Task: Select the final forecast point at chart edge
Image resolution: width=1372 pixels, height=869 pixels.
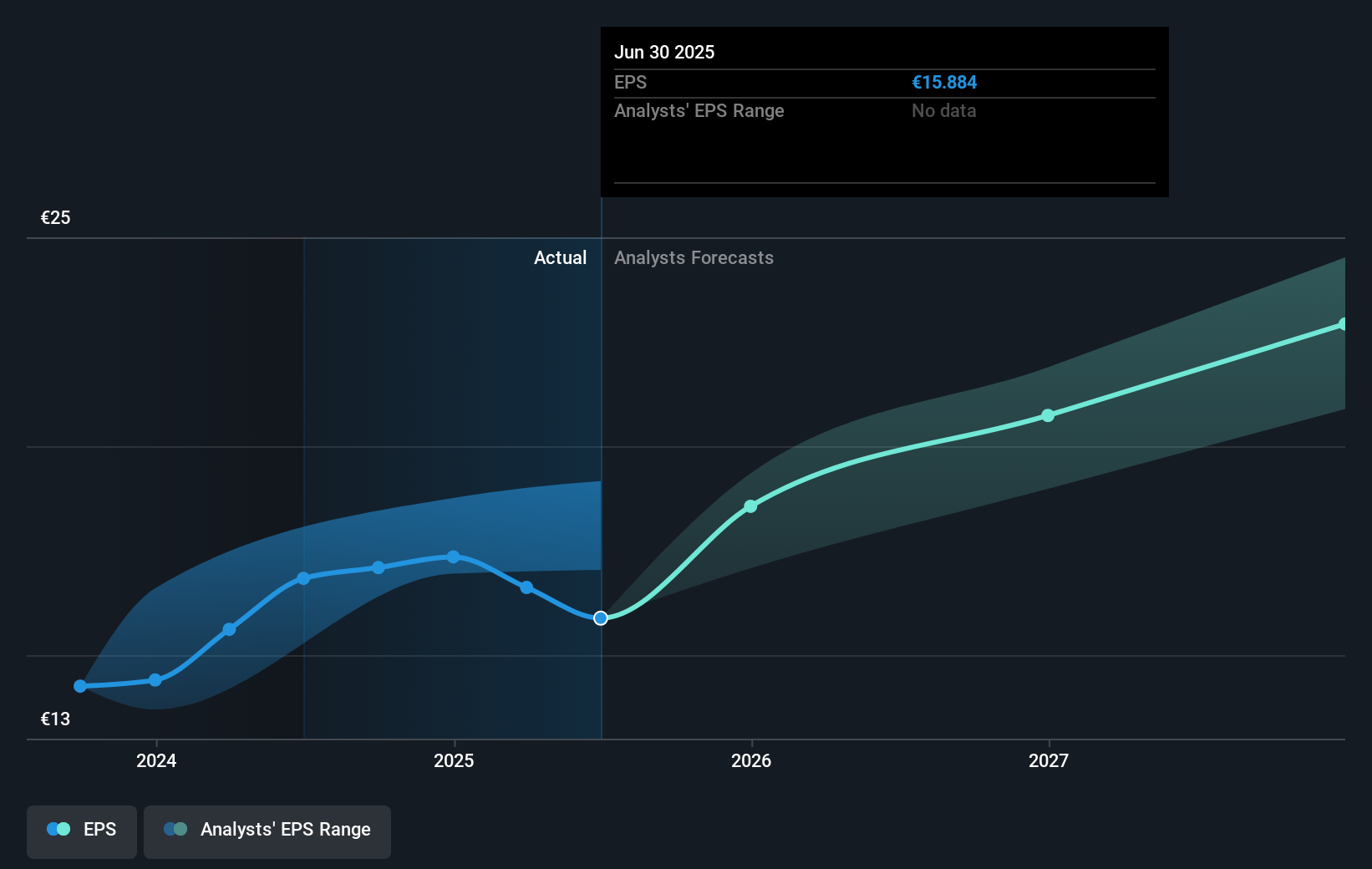Action: pyautogui.click(x=1343, y=323)
